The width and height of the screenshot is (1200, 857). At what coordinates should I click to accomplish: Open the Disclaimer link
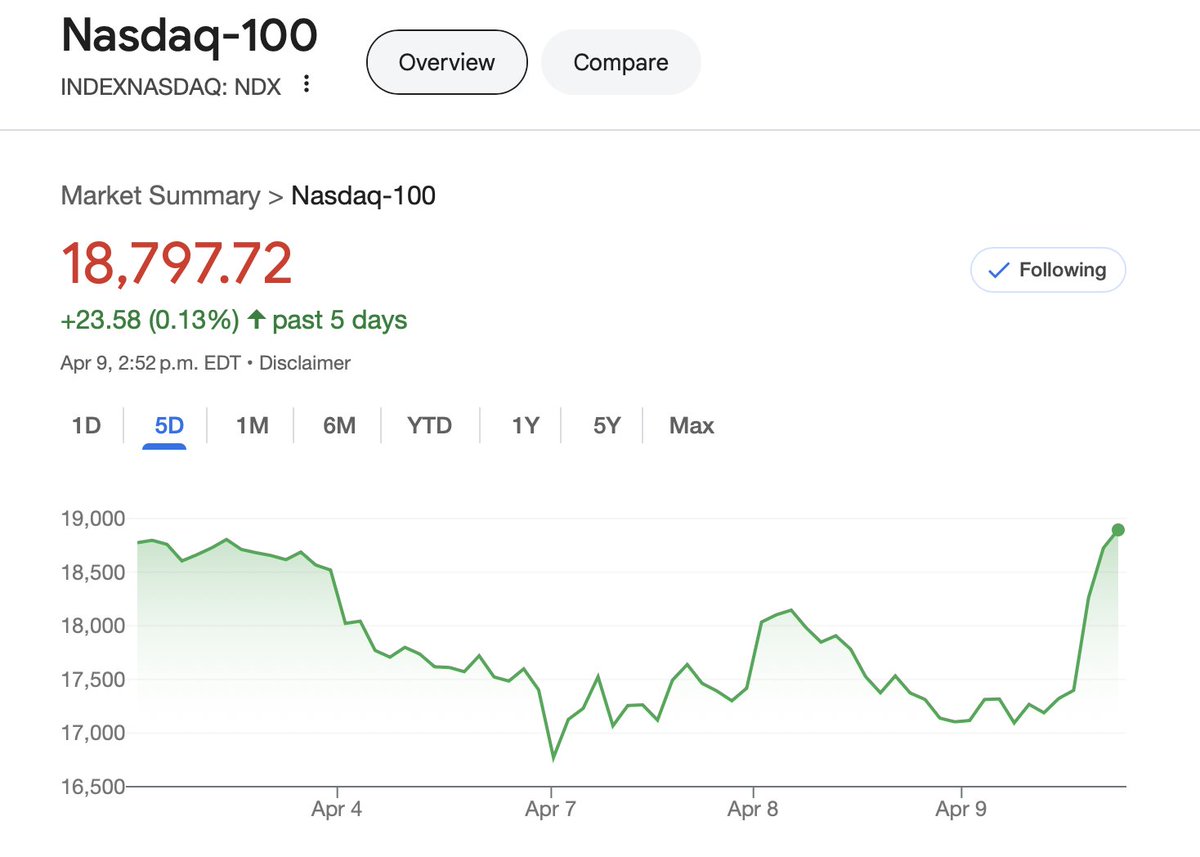tap(305, 363)
